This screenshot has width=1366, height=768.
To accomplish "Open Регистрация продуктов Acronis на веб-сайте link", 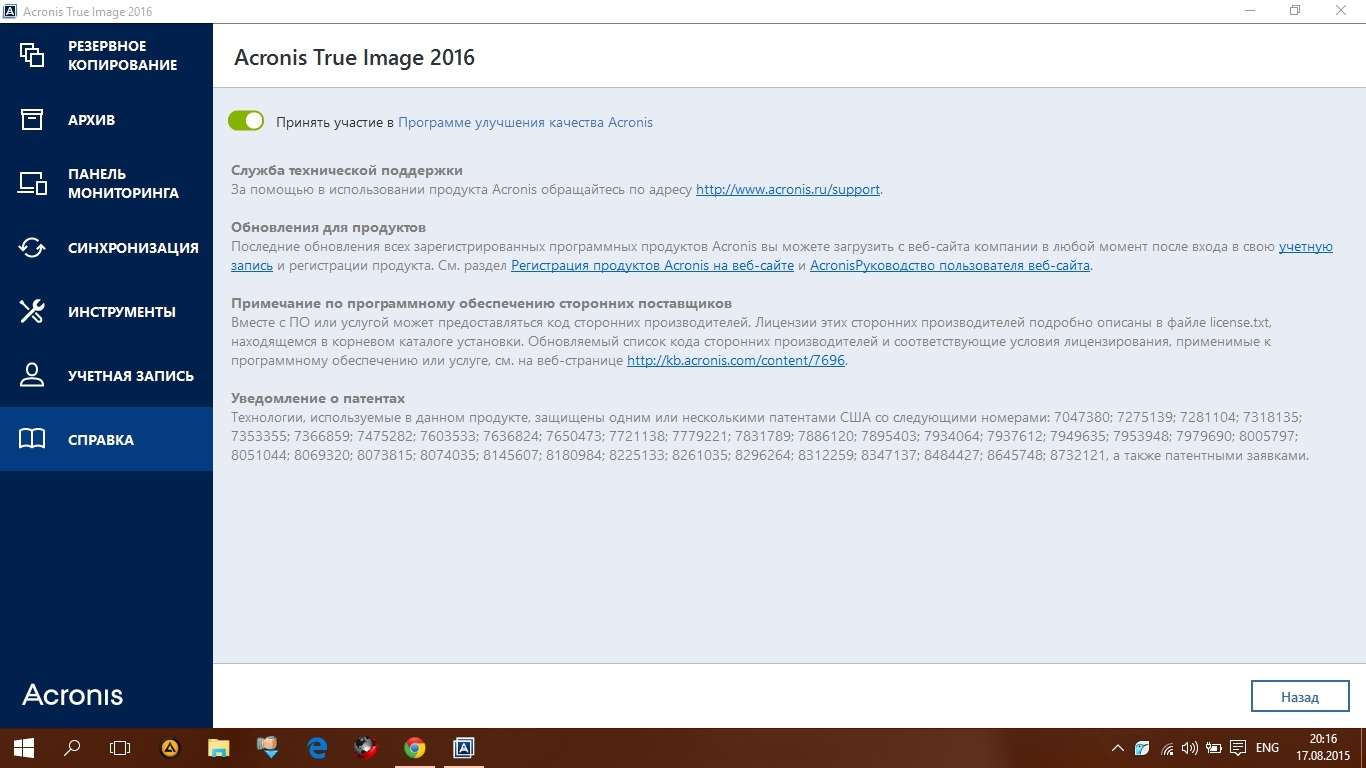I will (652, 266).
